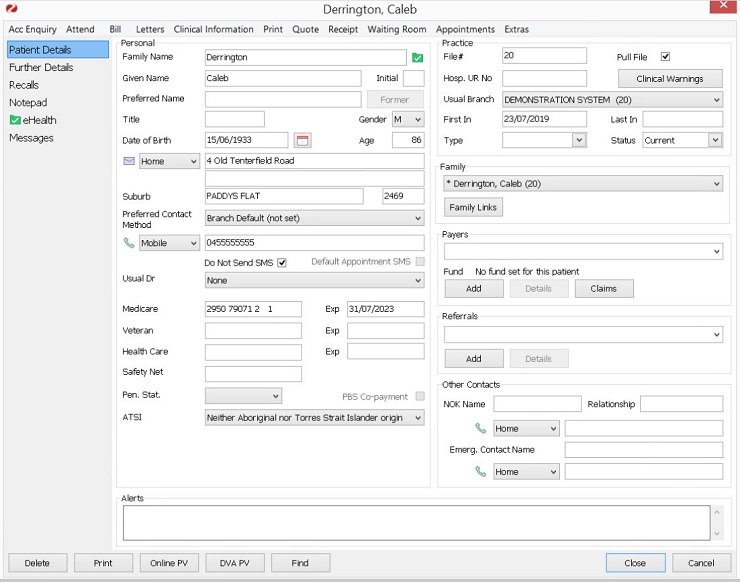Open the Pen. Stat. dropdown
740x582 pixels.
(243, 396)
